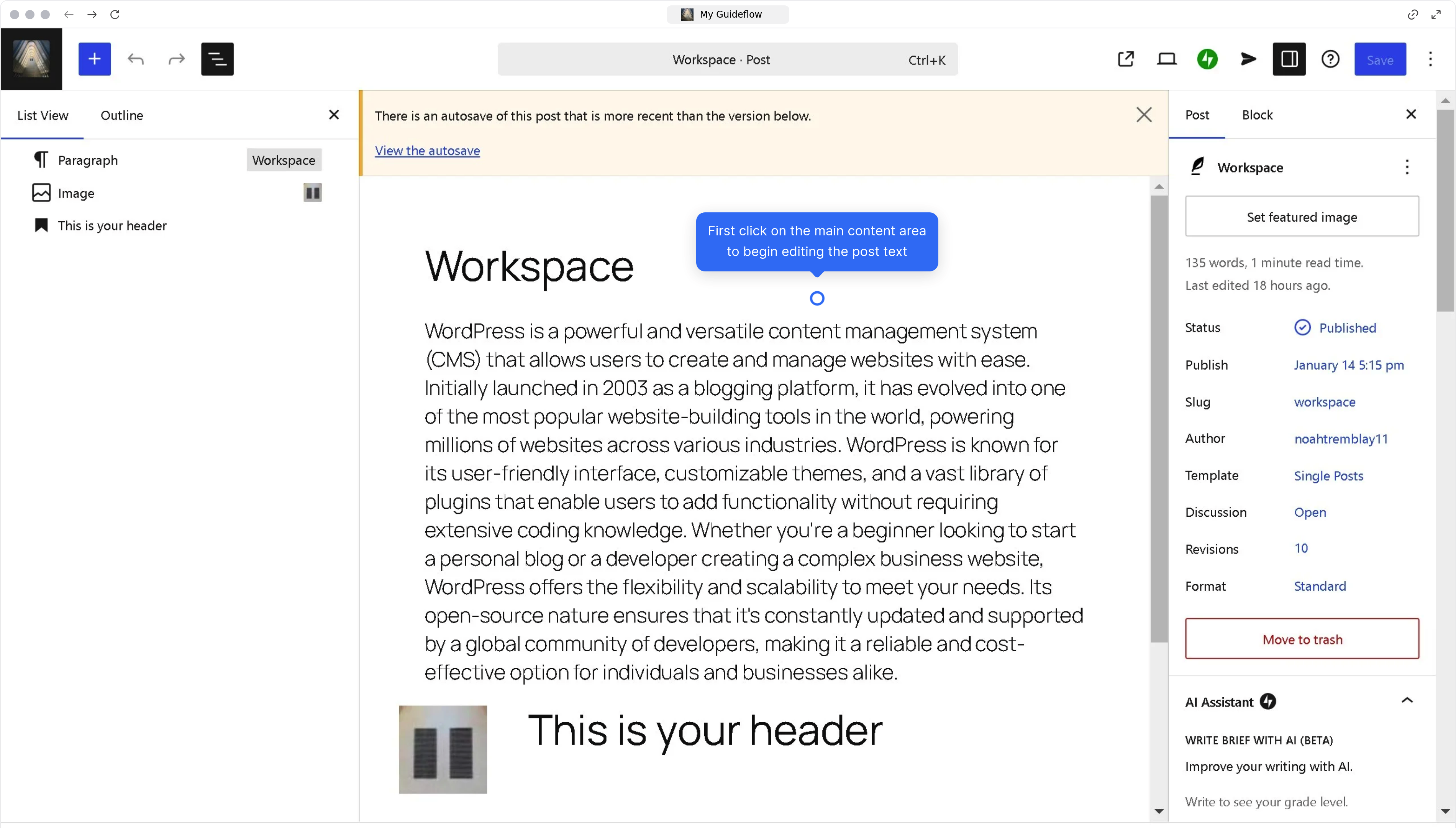Image resolution: width=1456 pixels, height=828 pixels.
Task: Open the help icon
Action: pos(1330,59)
